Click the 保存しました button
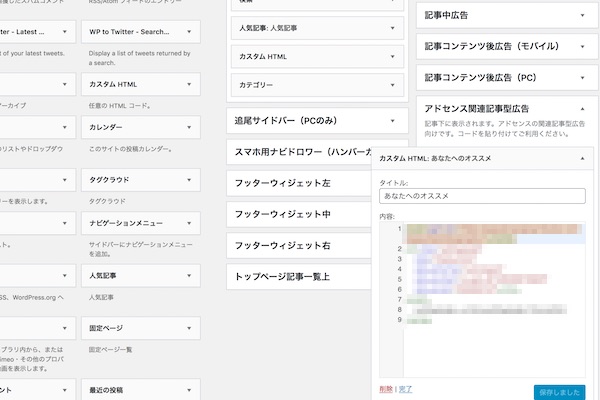The height and width of the screenshot is (400, 600). 559,392
